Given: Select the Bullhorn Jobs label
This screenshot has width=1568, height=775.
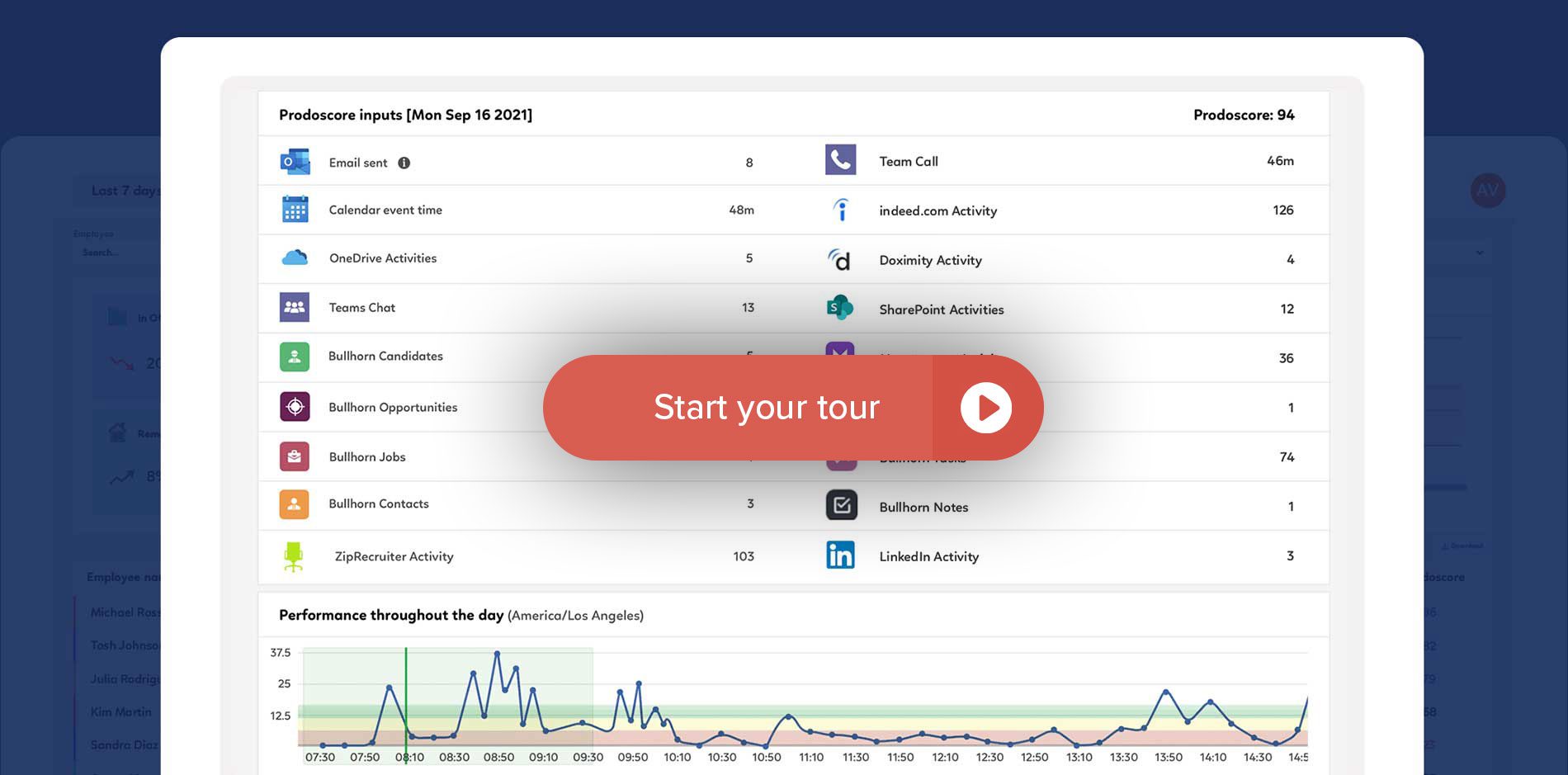Looking at the screenshot, I should (x=367, y=456).
